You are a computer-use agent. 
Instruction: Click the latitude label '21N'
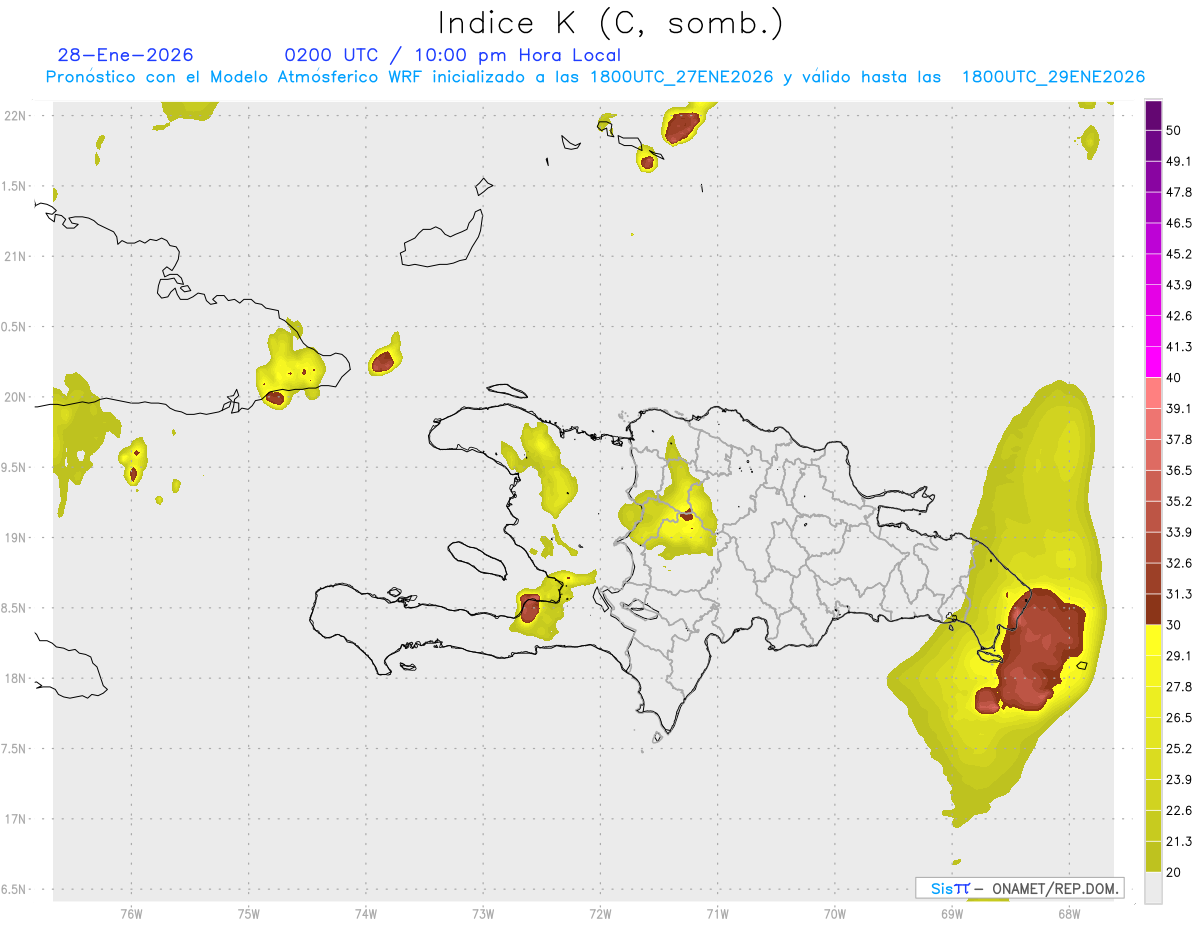(17, 257)
